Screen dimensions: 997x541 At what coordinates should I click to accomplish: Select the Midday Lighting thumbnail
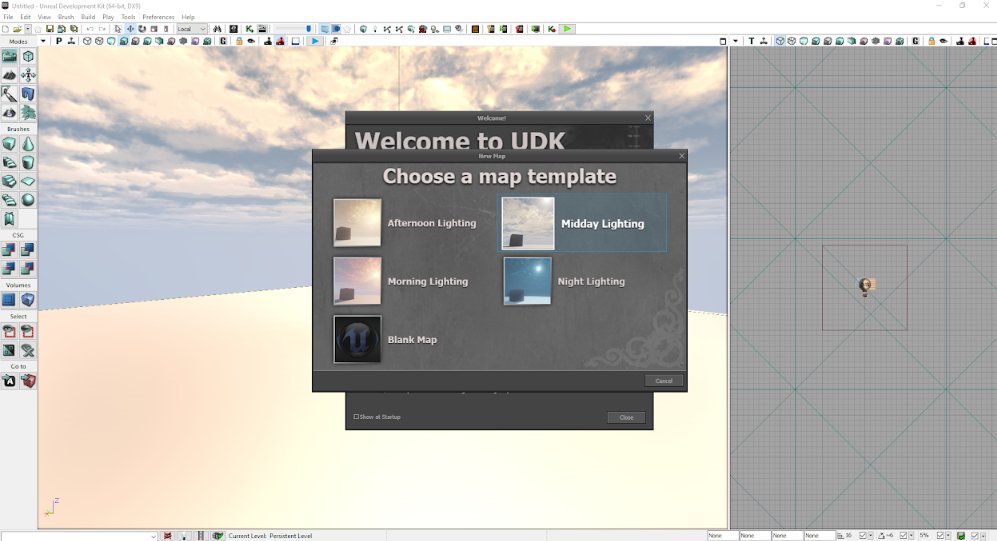click(528, 223)
